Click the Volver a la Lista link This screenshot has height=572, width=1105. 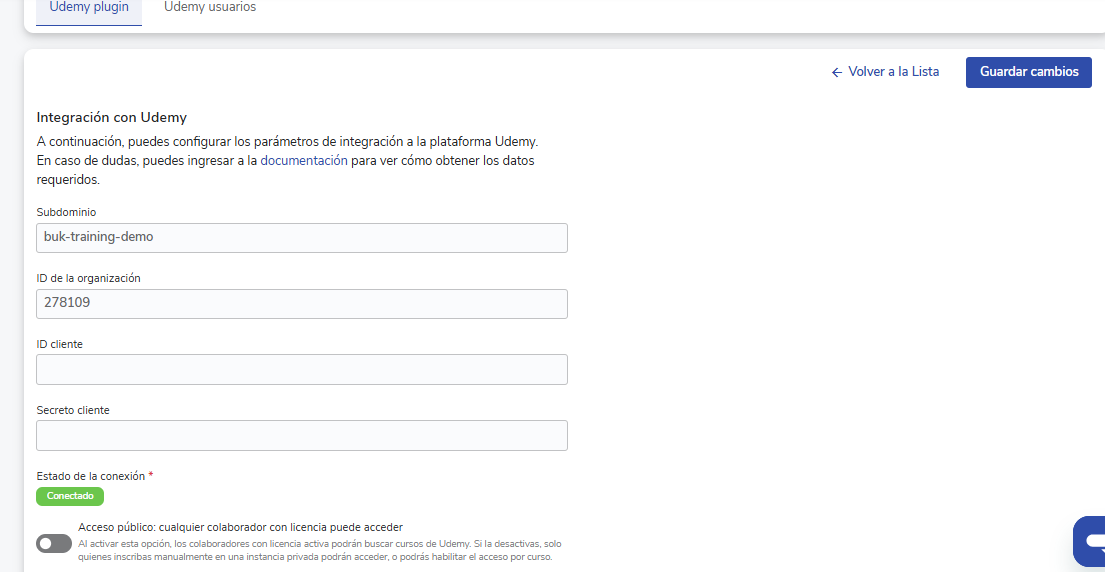coord(893,72)
